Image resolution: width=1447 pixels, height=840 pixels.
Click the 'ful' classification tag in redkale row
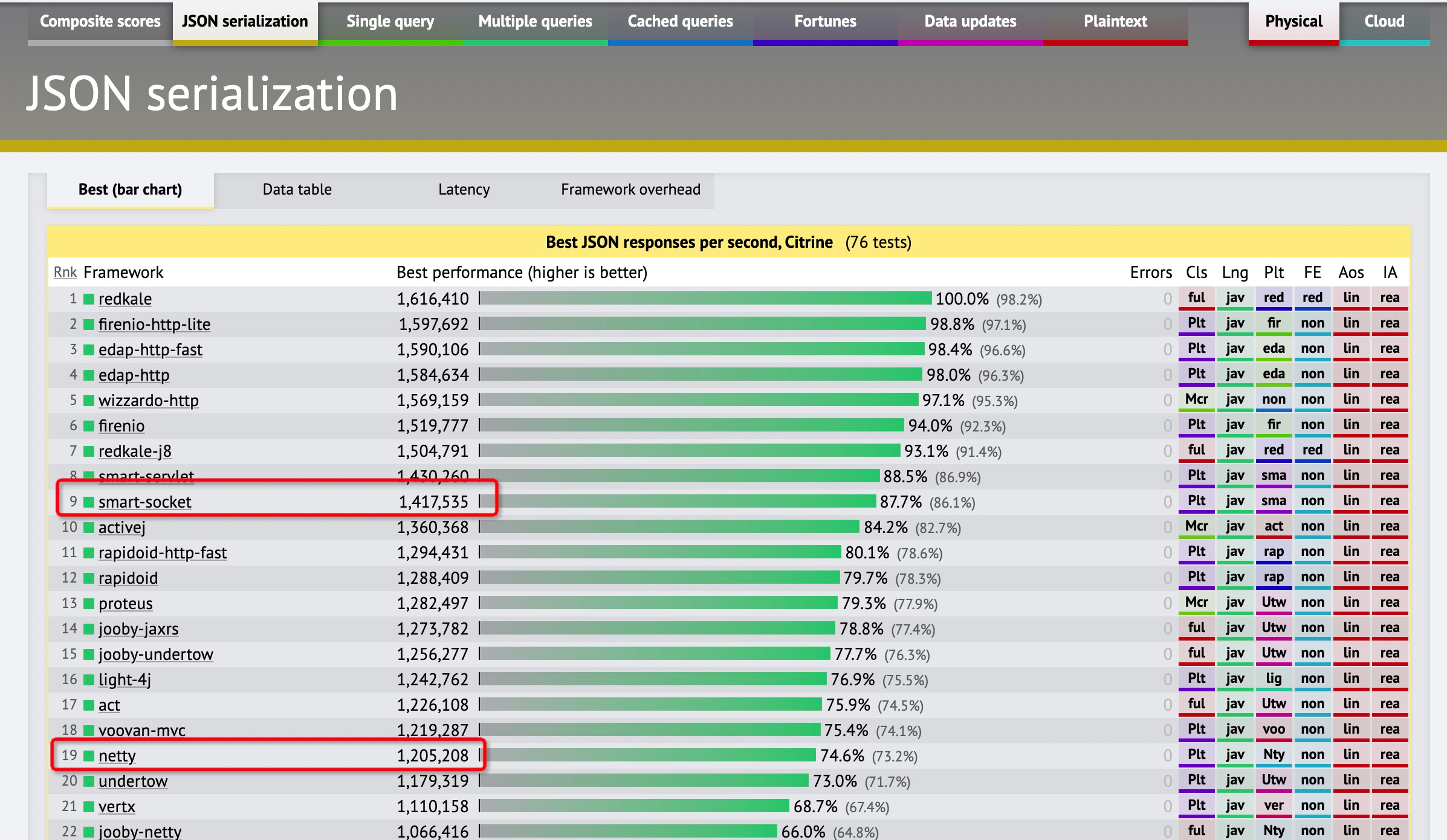[1197, 298]
